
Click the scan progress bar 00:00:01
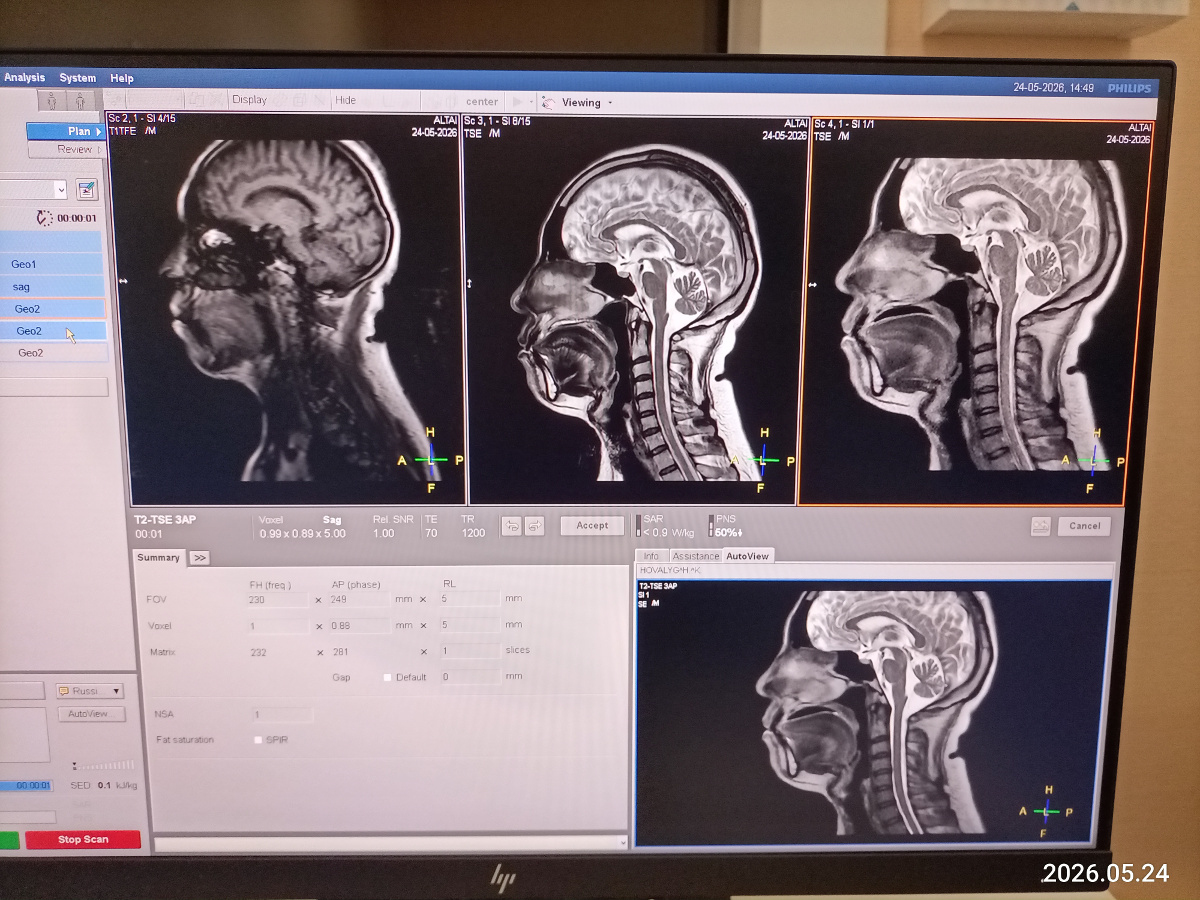26,786
